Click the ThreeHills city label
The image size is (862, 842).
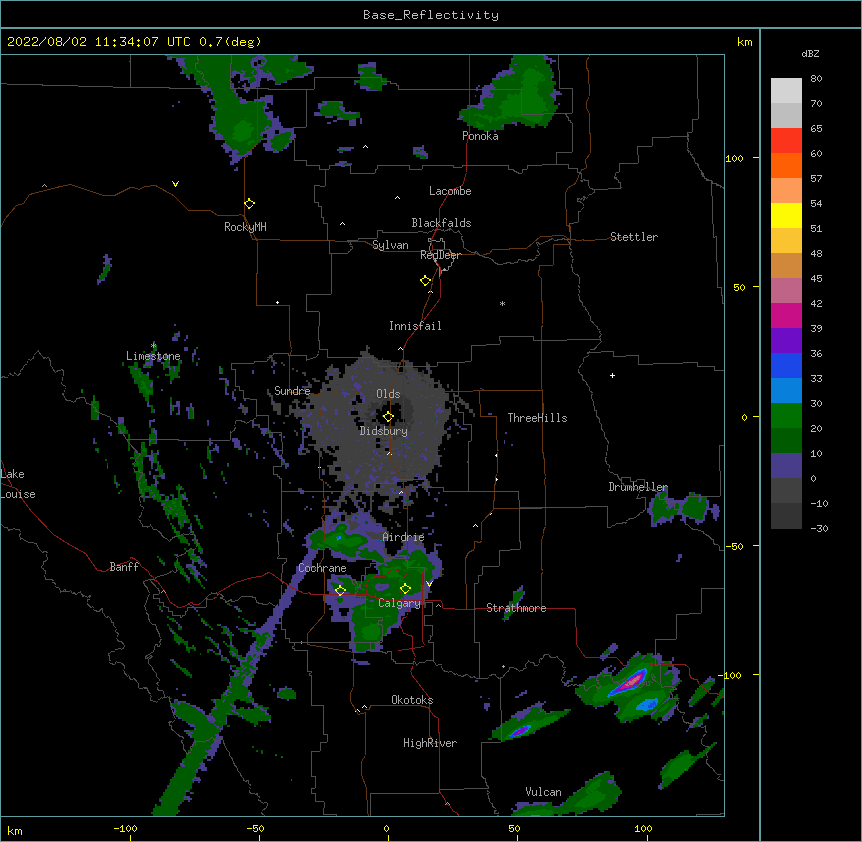537,418
